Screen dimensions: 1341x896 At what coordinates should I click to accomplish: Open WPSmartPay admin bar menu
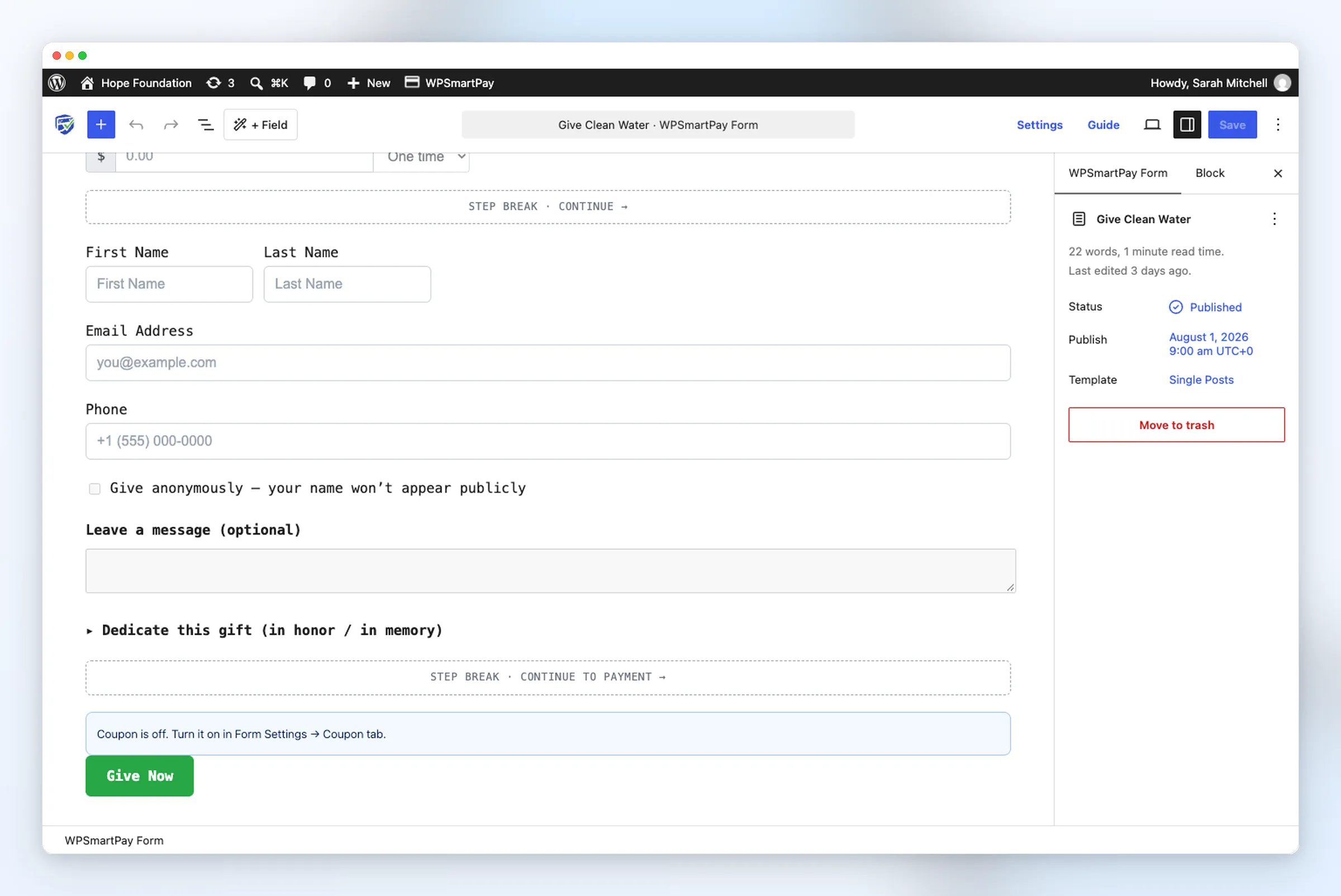click(449, 83)
